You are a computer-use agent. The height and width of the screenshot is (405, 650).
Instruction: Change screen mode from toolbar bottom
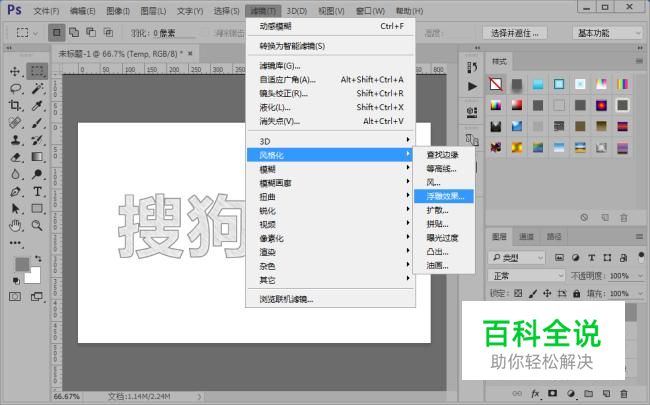(x=37, y=296)
